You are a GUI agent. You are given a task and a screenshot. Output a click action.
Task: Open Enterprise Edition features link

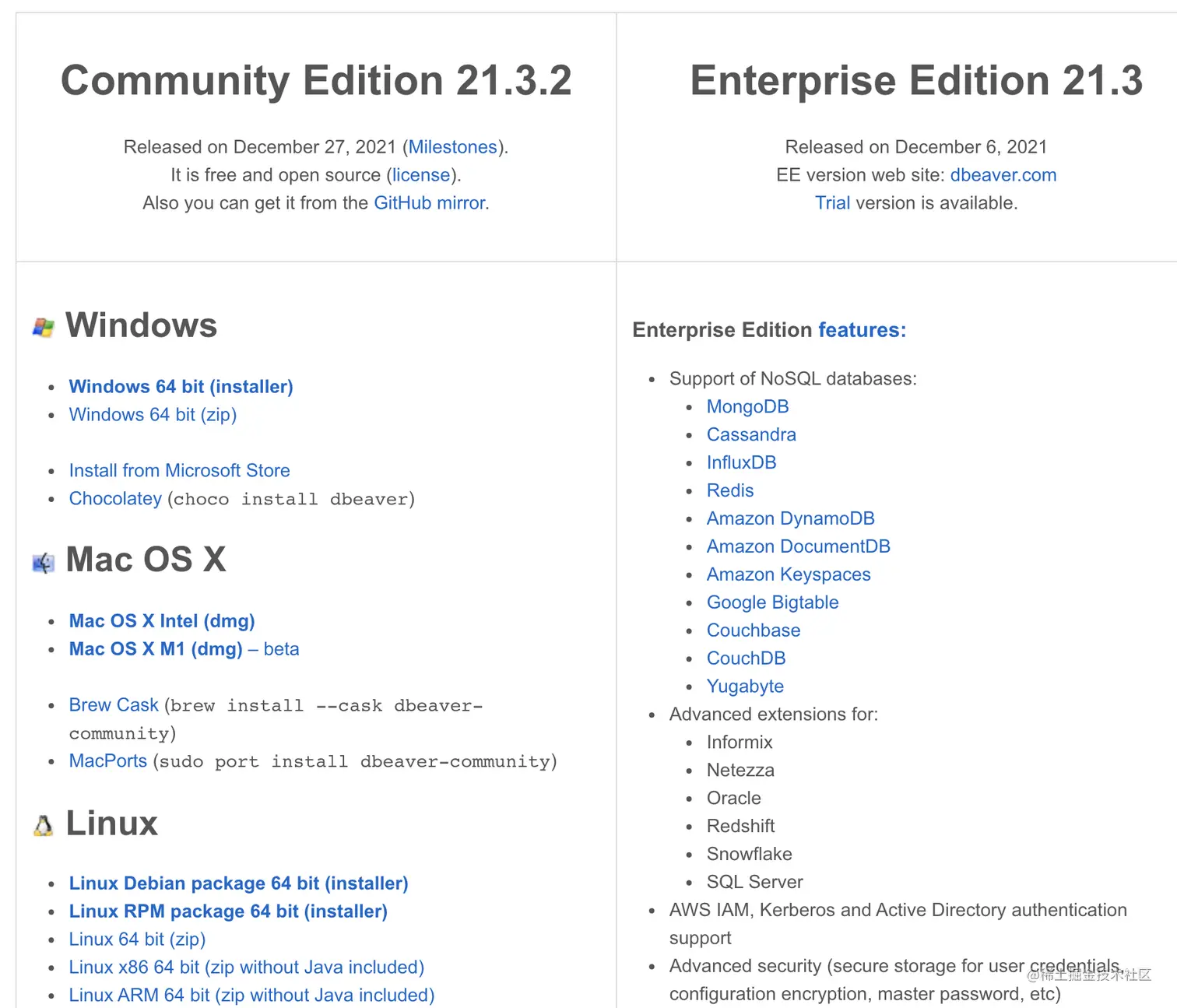[862, 330]
